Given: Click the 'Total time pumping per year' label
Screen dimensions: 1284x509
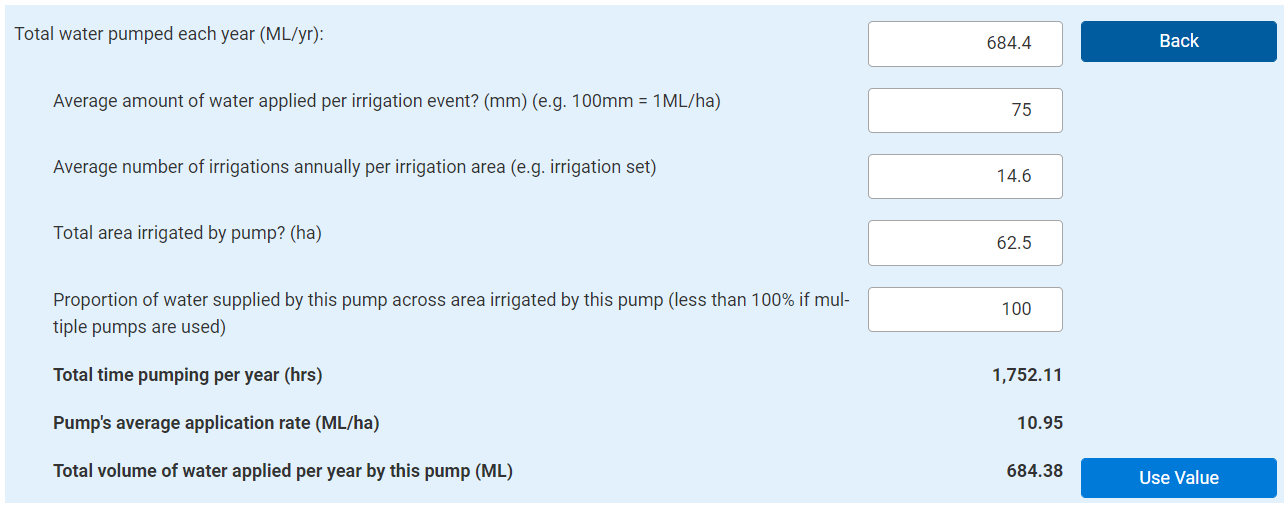Looking at the screenshot, I should 187,376.
